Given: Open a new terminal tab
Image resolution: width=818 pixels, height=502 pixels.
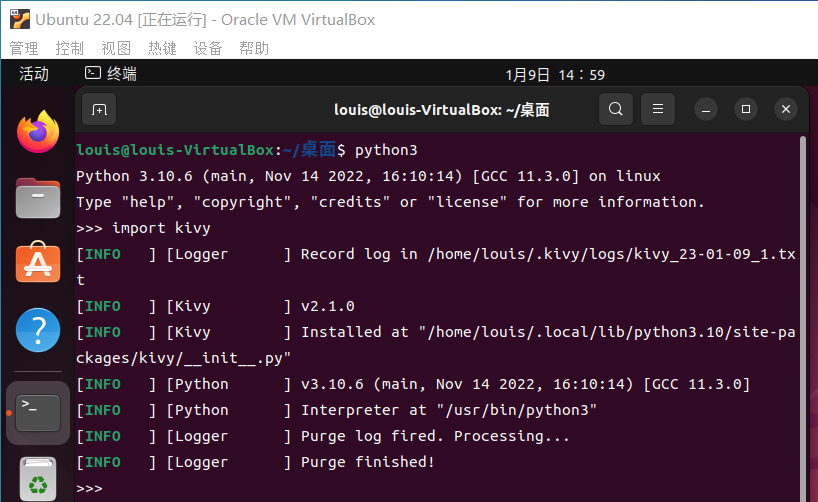Looking at the screenshot, I should coord(99,110).
